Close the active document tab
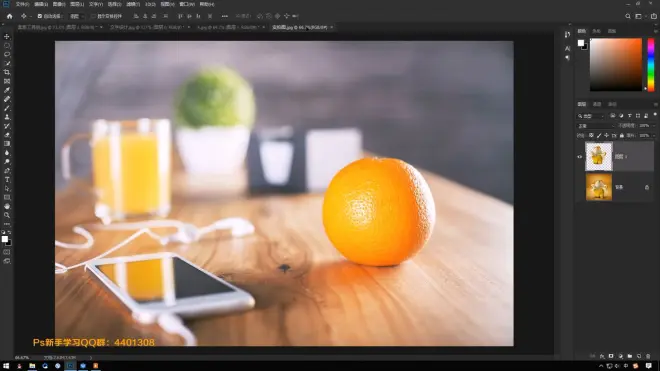The height and width of the screenshot is (371, 660). click(332, 27)
